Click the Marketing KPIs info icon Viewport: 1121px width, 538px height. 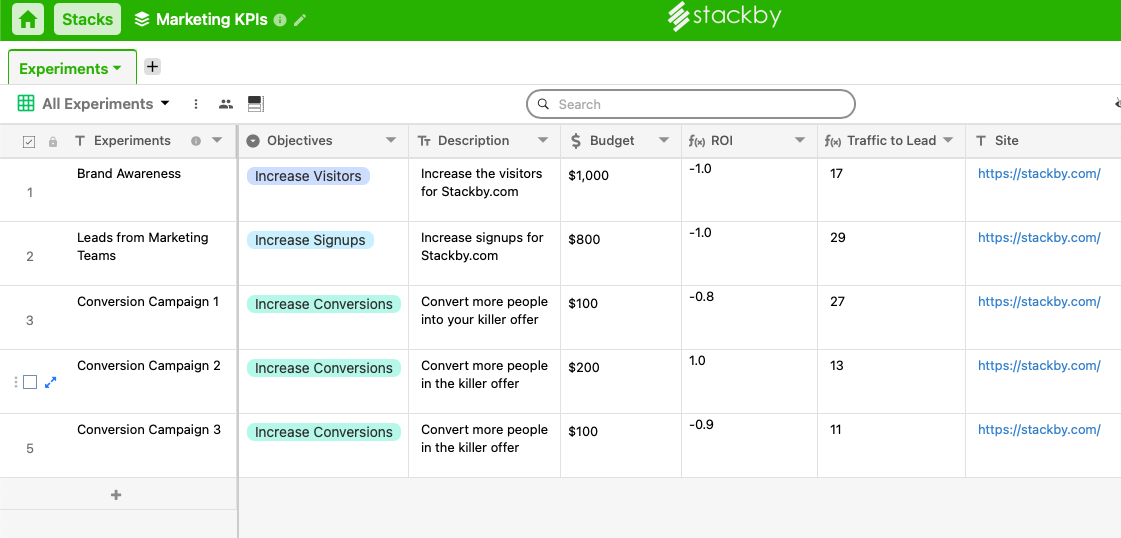coord(280,20)
